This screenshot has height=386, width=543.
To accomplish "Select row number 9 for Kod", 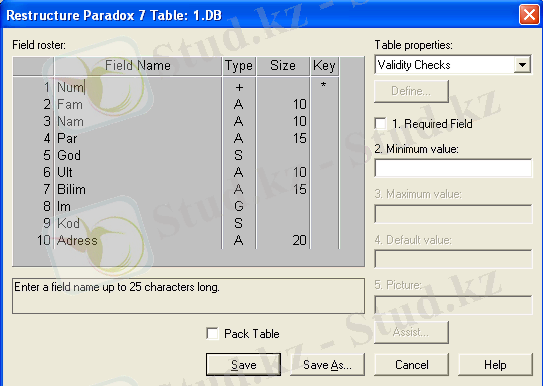I will pyautogui.click(x=47, y=223).
